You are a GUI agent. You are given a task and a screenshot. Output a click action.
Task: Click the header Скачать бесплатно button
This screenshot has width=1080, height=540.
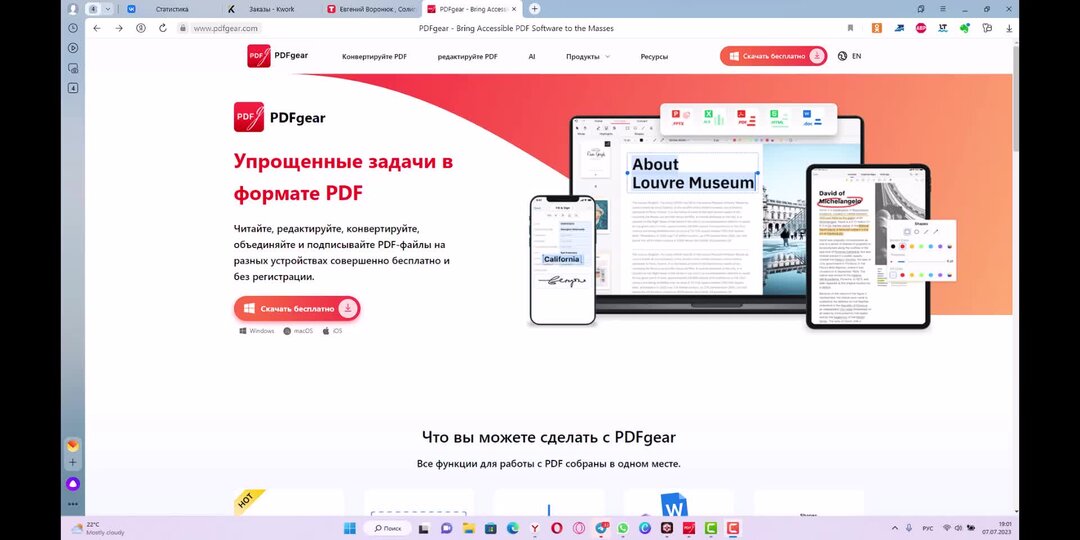click(x=773, y=56)
